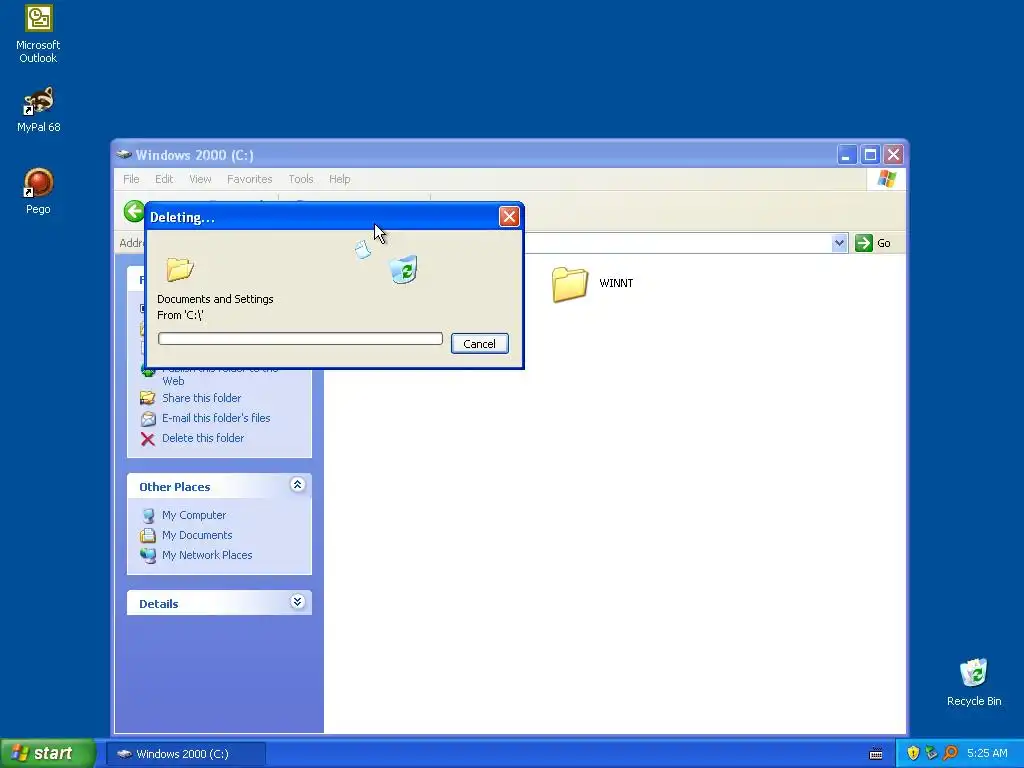Close the Deleting dialog
Viewport: 1024px width, 768px height.
click(x=509, y=217)
